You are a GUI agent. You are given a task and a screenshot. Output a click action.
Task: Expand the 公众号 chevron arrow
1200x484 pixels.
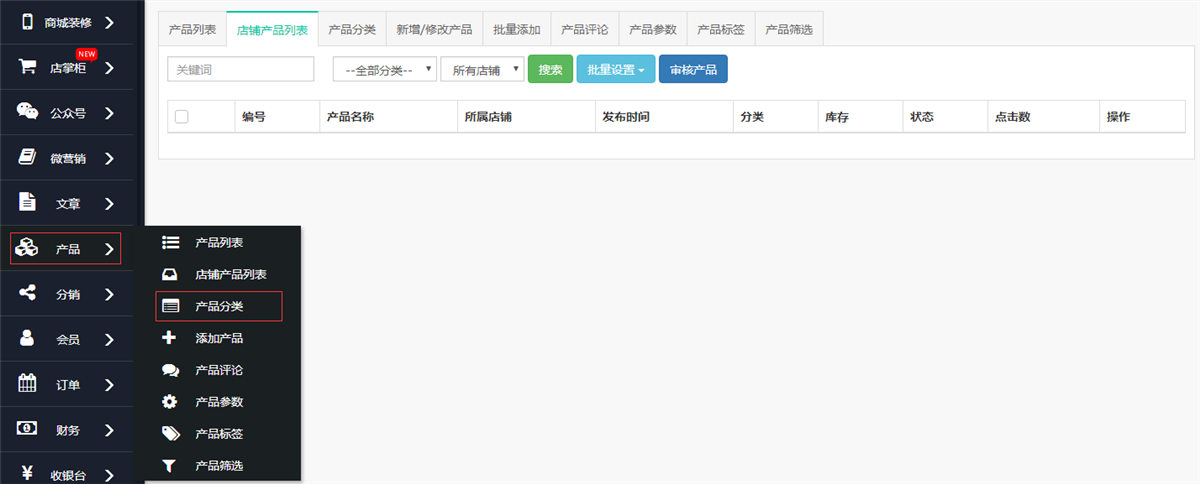[109, 113]
